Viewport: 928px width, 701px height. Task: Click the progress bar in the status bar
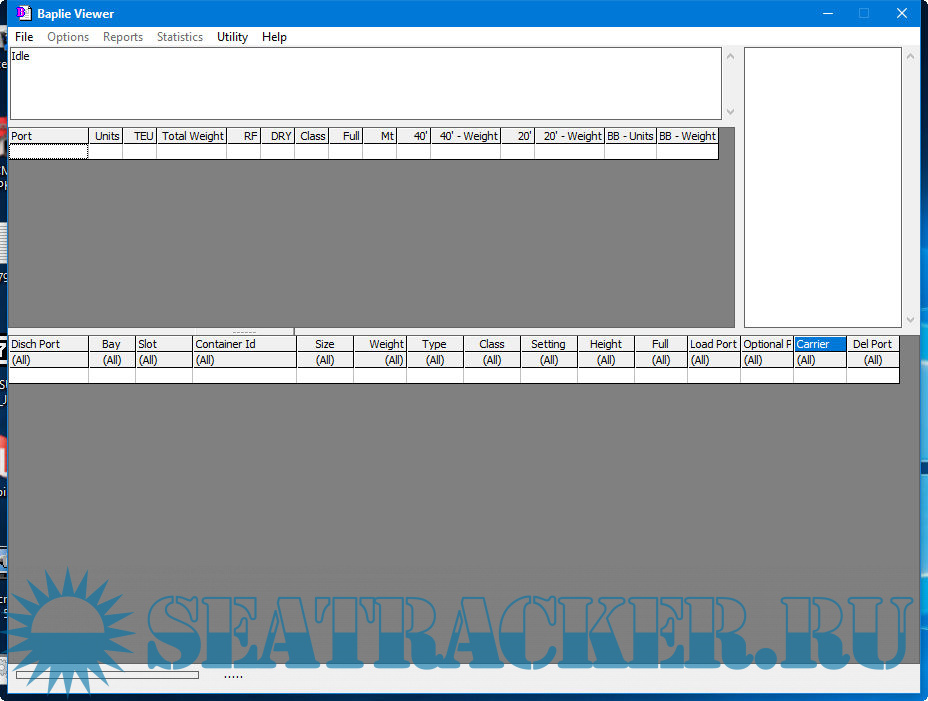click(x=107, y=675)
